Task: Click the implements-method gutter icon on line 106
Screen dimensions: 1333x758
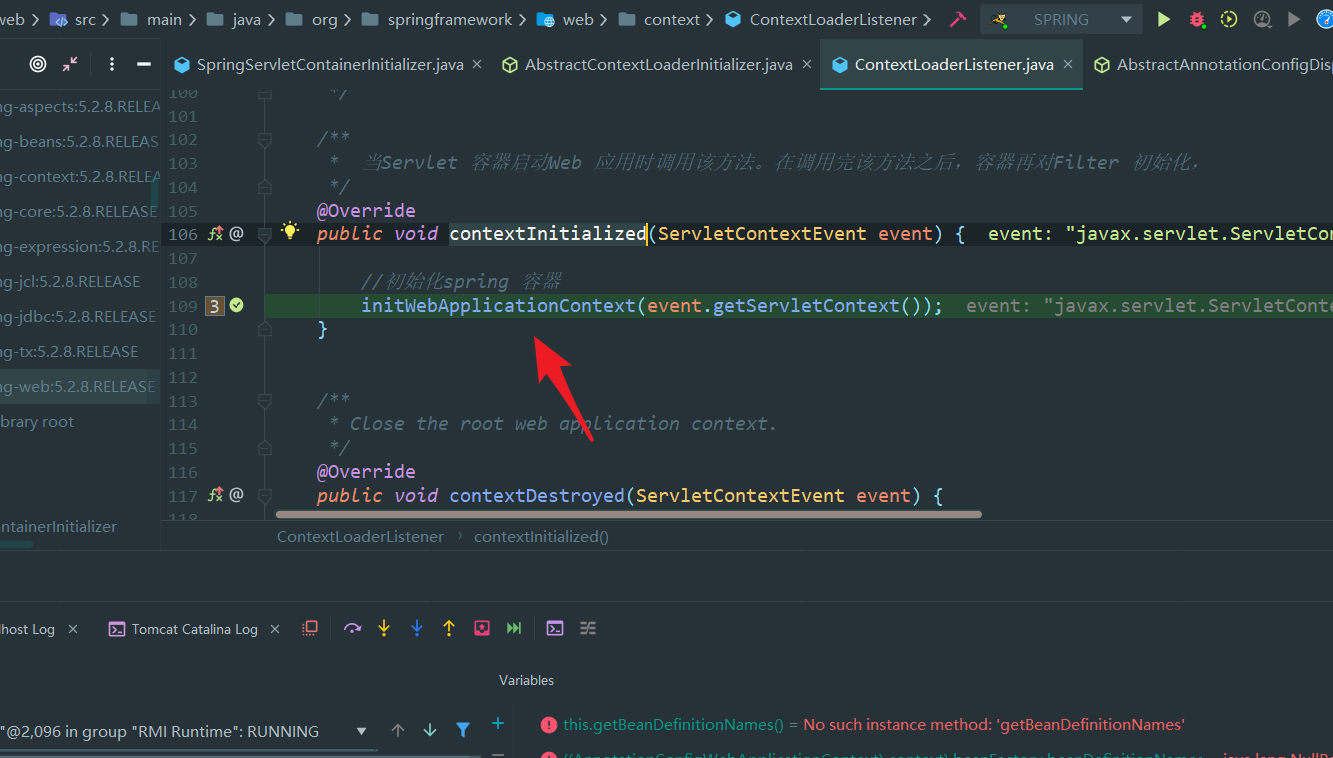Action: [216, 233]
